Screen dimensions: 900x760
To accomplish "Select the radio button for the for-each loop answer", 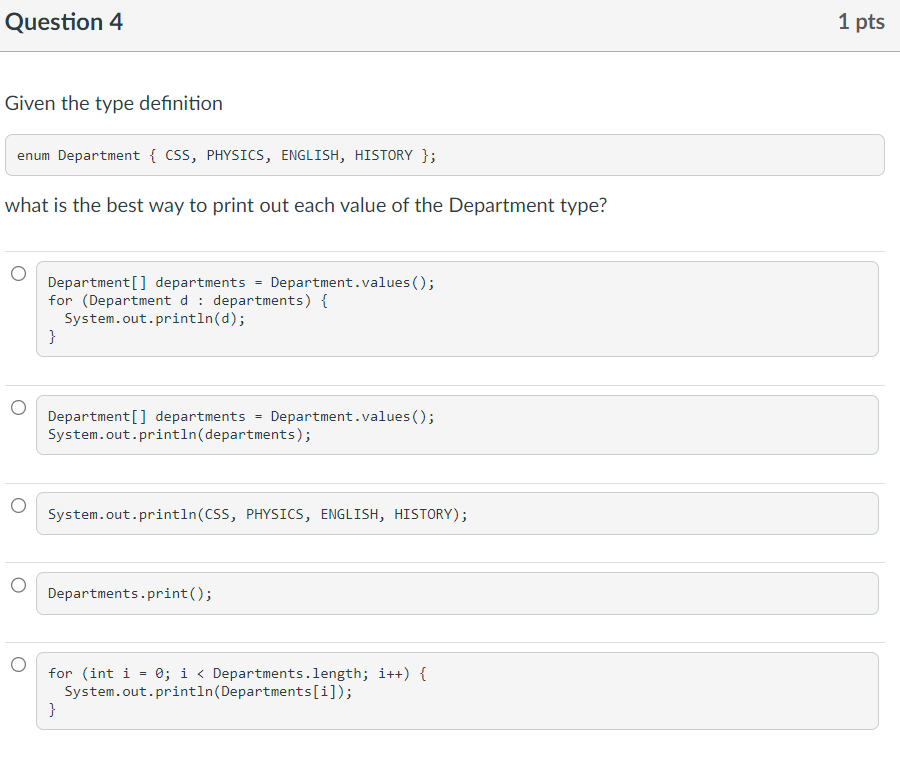I will click(x=18, y=274).
